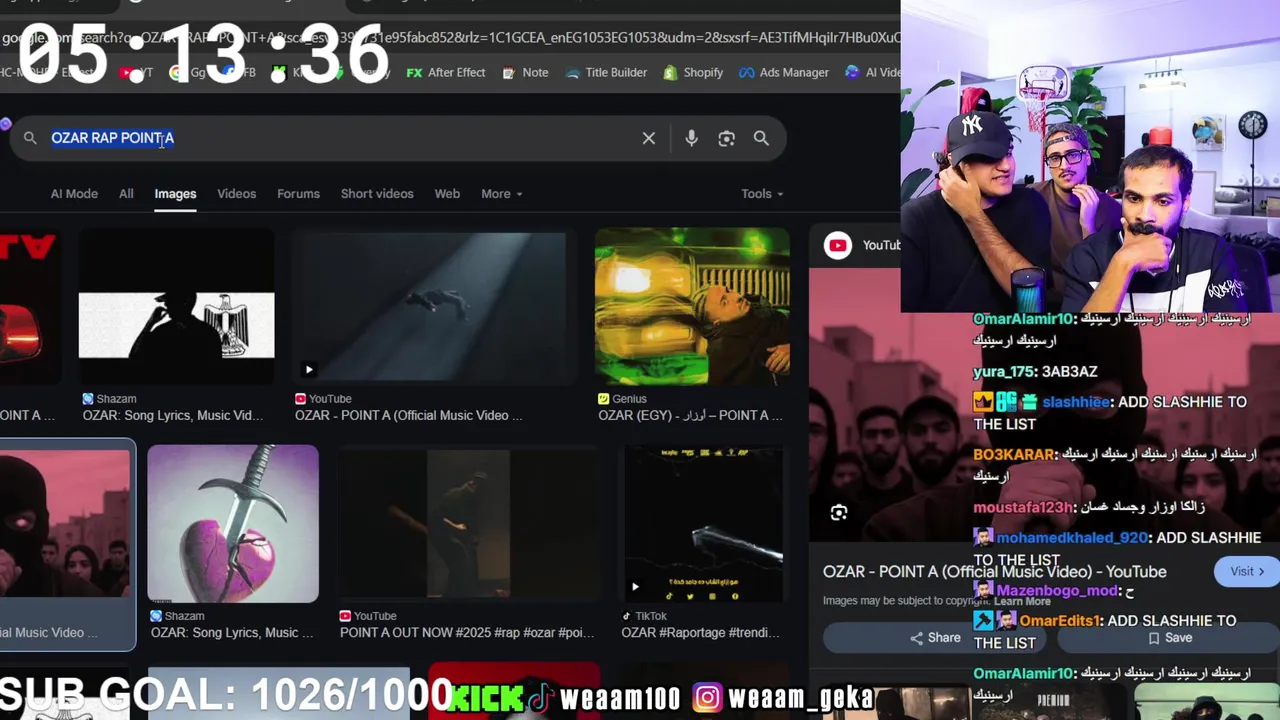Click the Visit button for YouTube result
Image resolution: width=1280 pixels, height=720 pixels.
(x=1247, y=571)
